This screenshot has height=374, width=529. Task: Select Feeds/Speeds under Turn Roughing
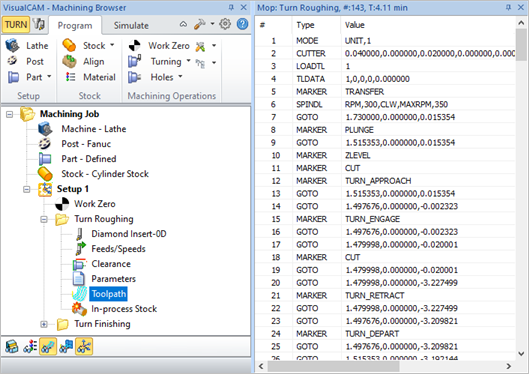[x=118, y=249]
